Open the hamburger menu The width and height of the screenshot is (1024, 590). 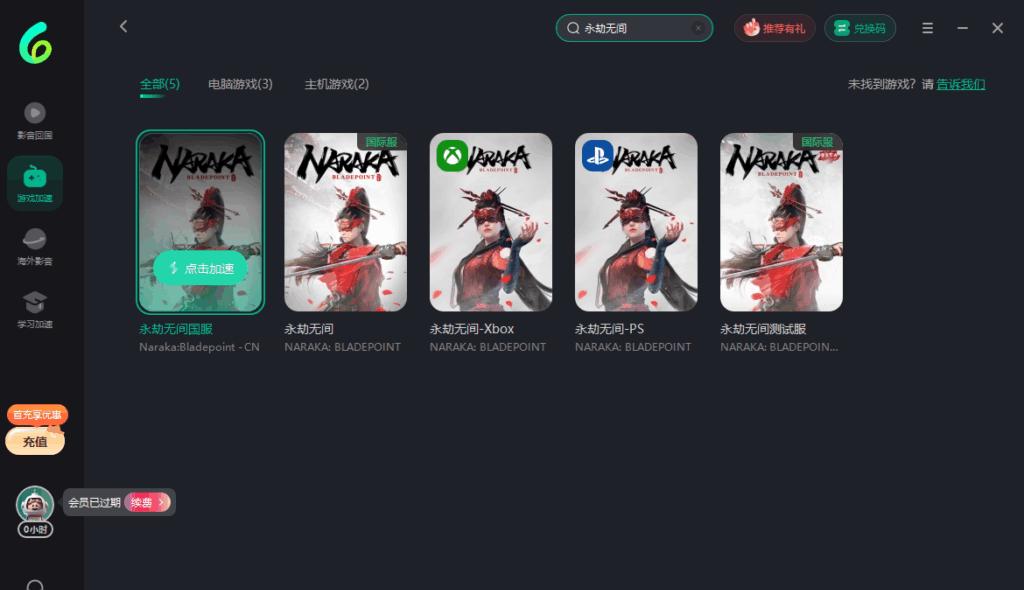coord(927,28)
